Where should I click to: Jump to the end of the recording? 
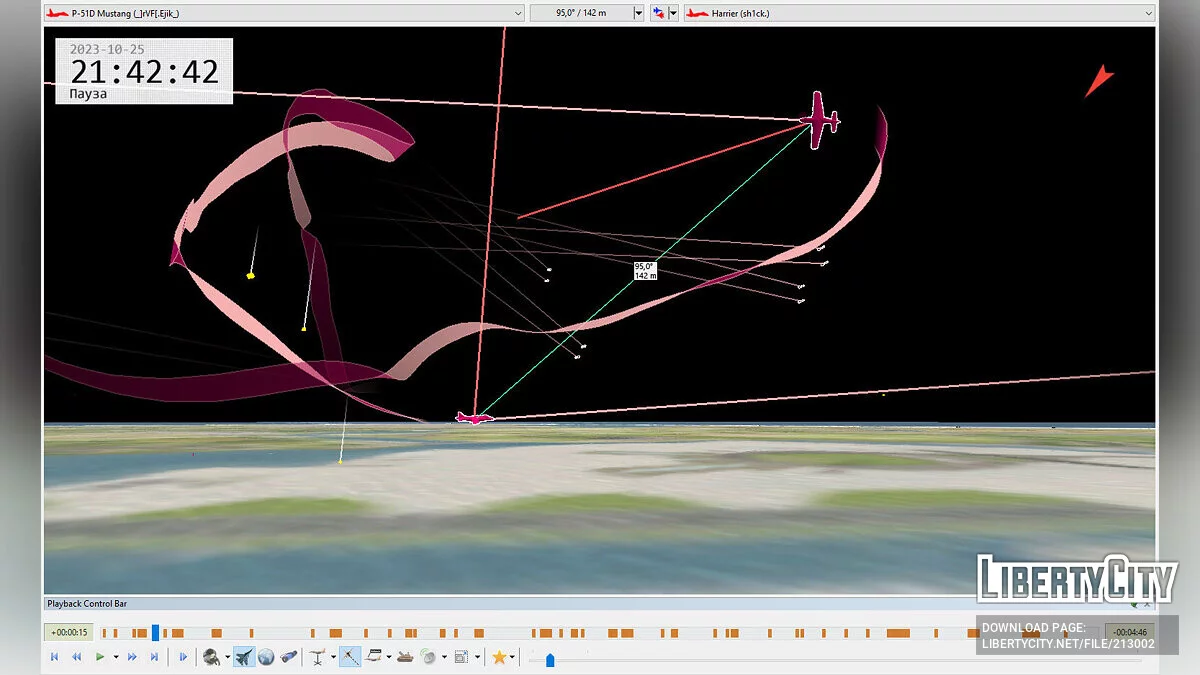pos(154,657)
